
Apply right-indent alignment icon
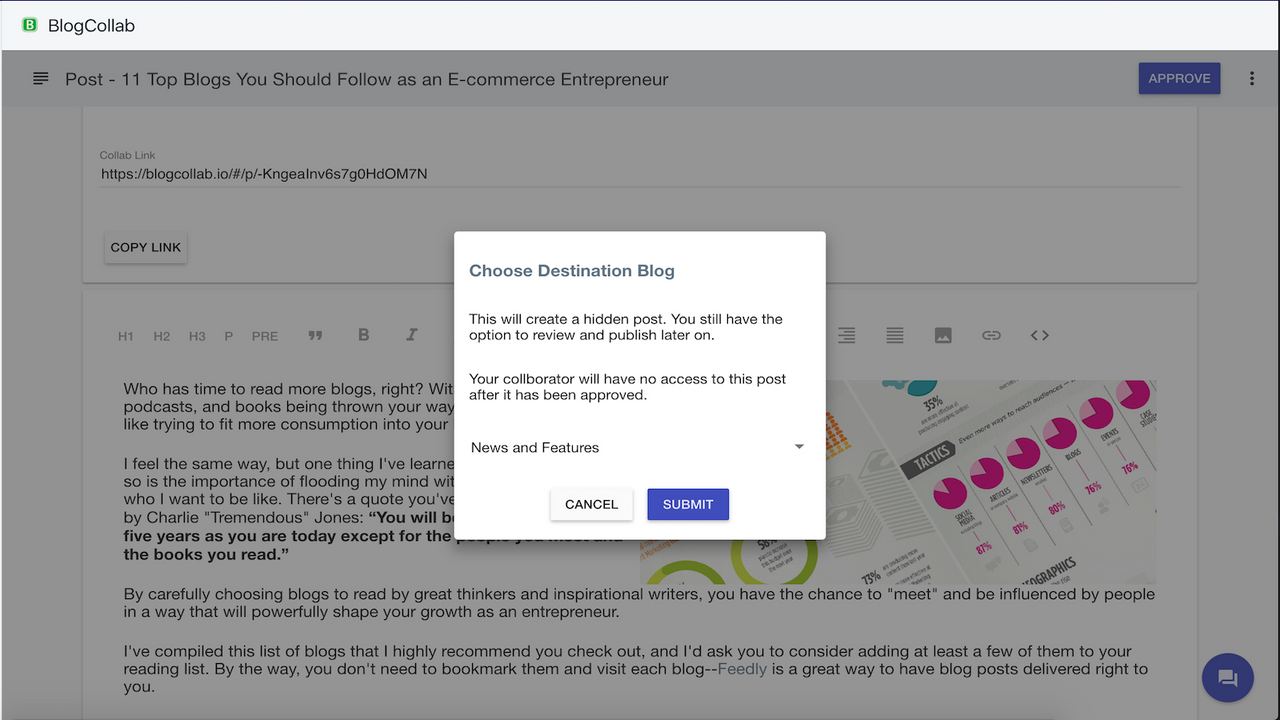[846, 335]
